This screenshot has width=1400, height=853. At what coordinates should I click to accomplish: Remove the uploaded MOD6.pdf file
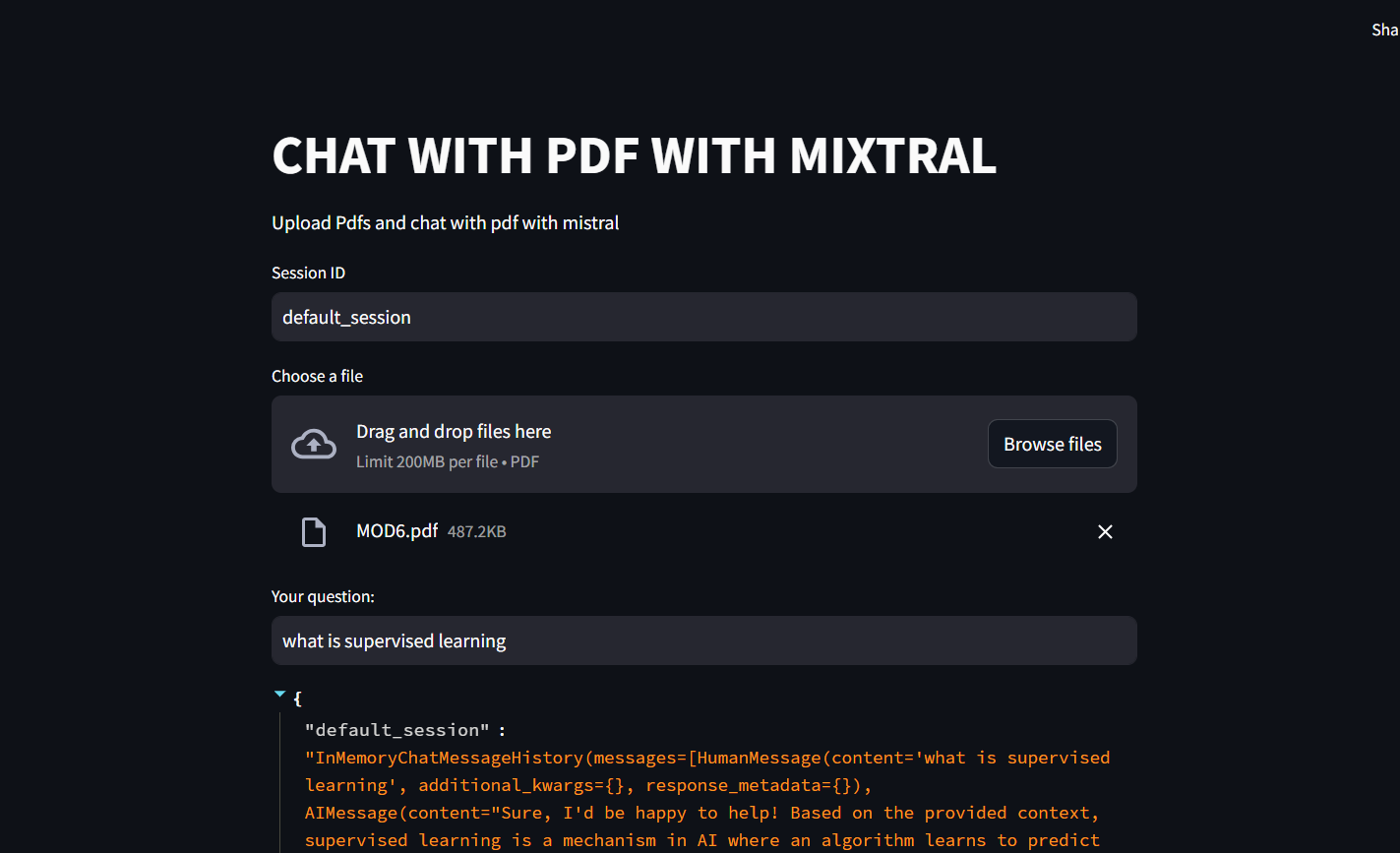(x=1105, y=531)
